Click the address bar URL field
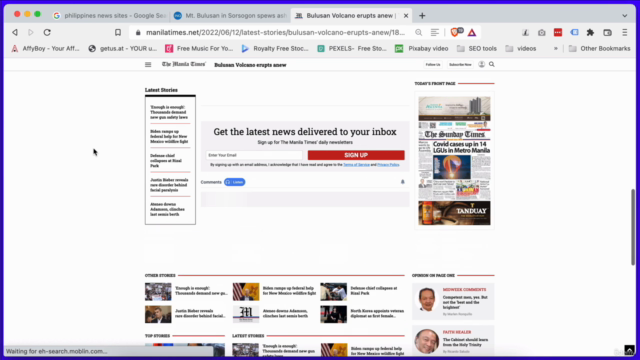This screenshot has height=360, width=640. click(276, 32)
